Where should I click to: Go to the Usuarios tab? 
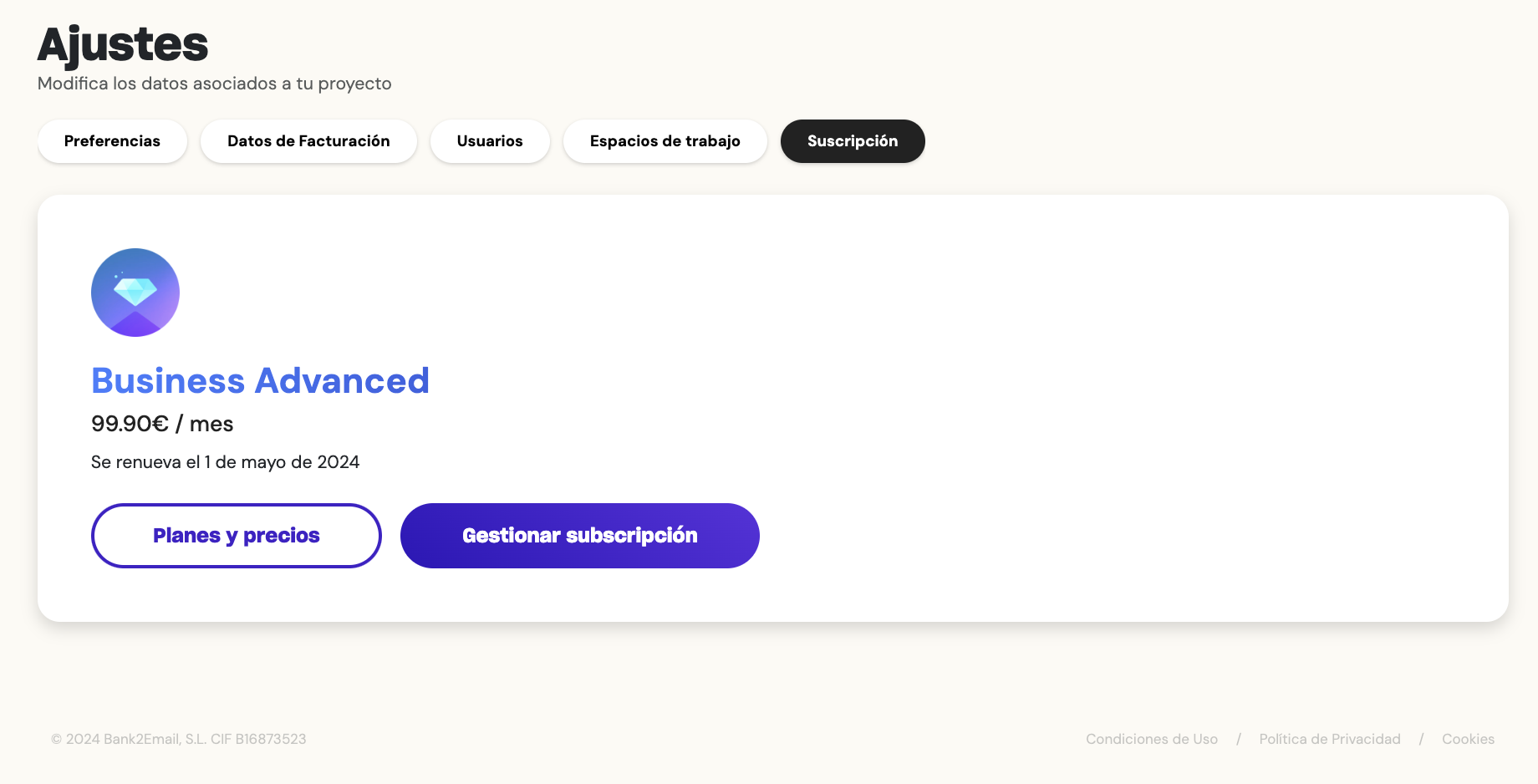point(490,141)
